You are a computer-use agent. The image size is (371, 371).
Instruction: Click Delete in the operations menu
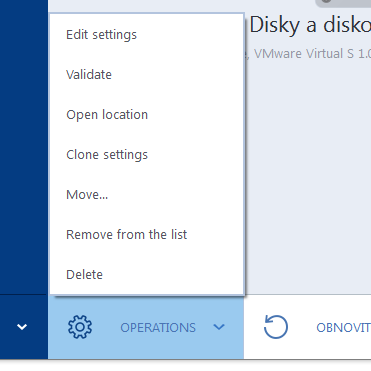84,275
